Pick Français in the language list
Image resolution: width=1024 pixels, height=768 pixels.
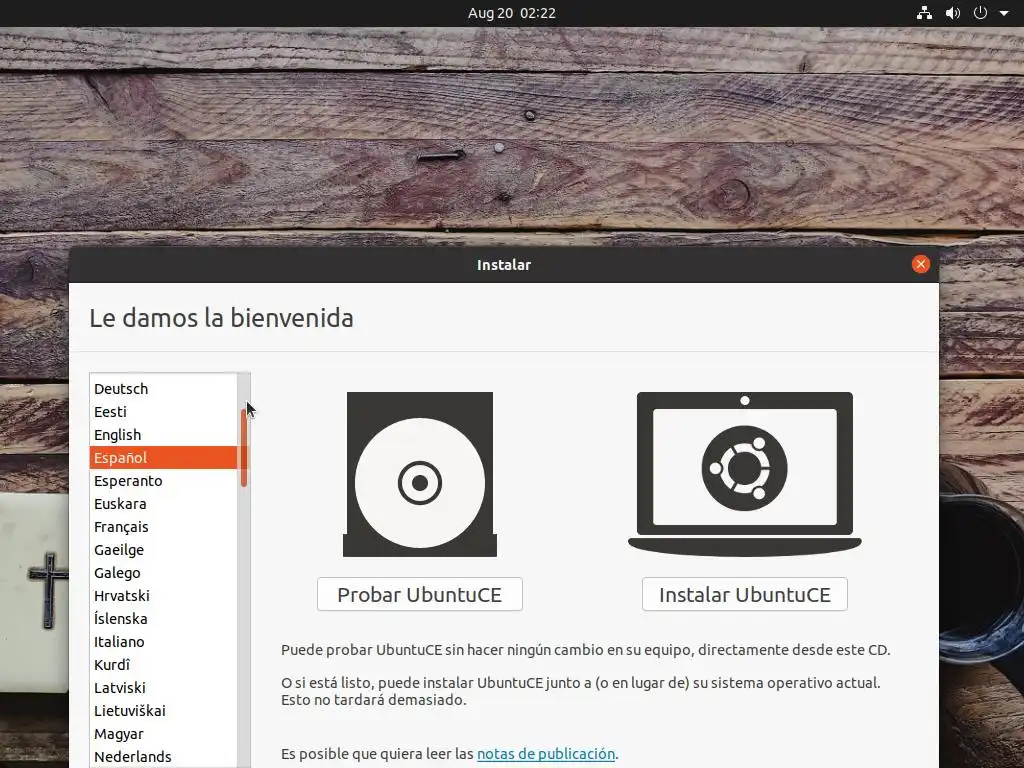(x=163, y=526)
